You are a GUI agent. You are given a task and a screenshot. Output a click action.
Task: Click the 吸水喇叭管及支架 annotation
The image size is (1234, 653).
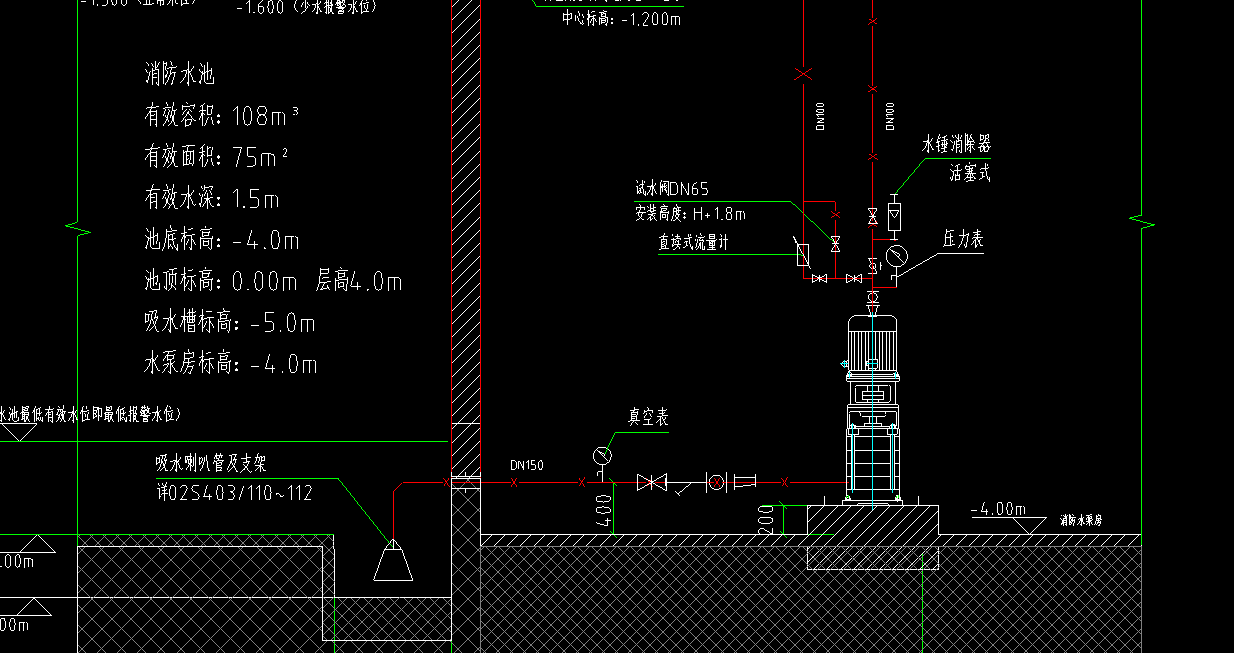point(212,464)
